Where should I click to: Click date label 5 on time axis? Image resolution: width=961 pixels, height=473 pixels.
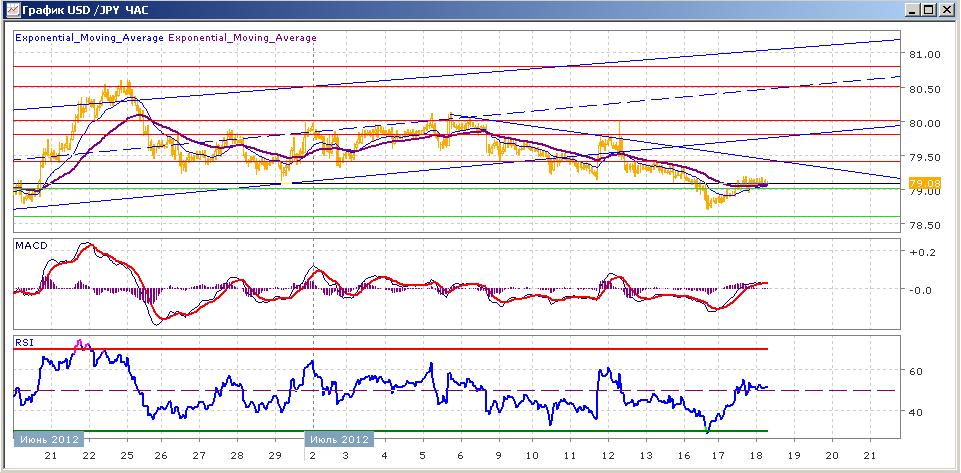(x=422, y=456)
